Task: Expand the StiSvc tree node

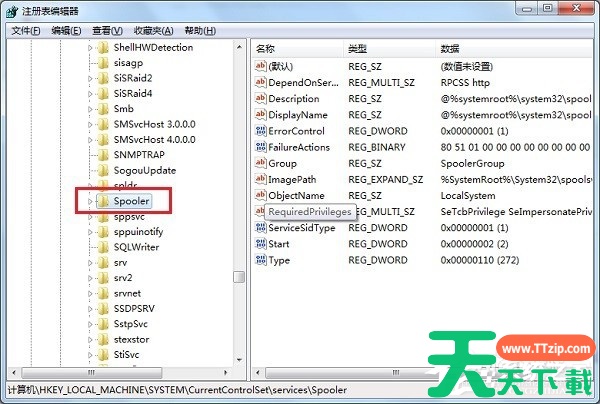Action: point(90,355)
